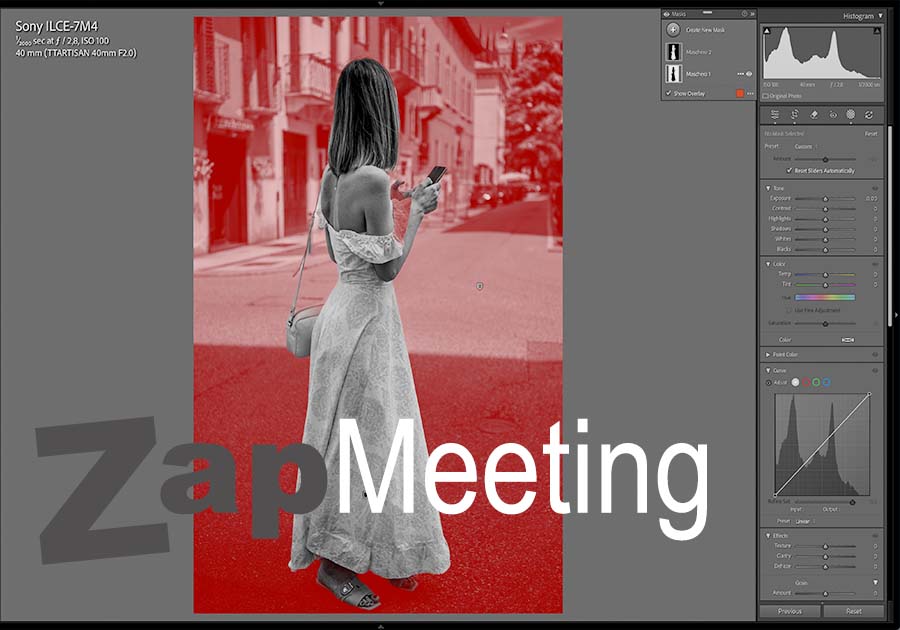Choose the red channel curve circle
This screenshot has height=630, width=900.
click(806, 382)
